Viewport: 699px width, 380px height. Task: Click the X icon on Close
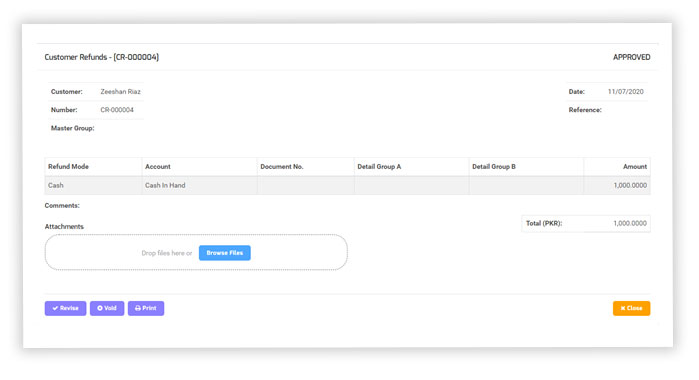tap(623, 308)
